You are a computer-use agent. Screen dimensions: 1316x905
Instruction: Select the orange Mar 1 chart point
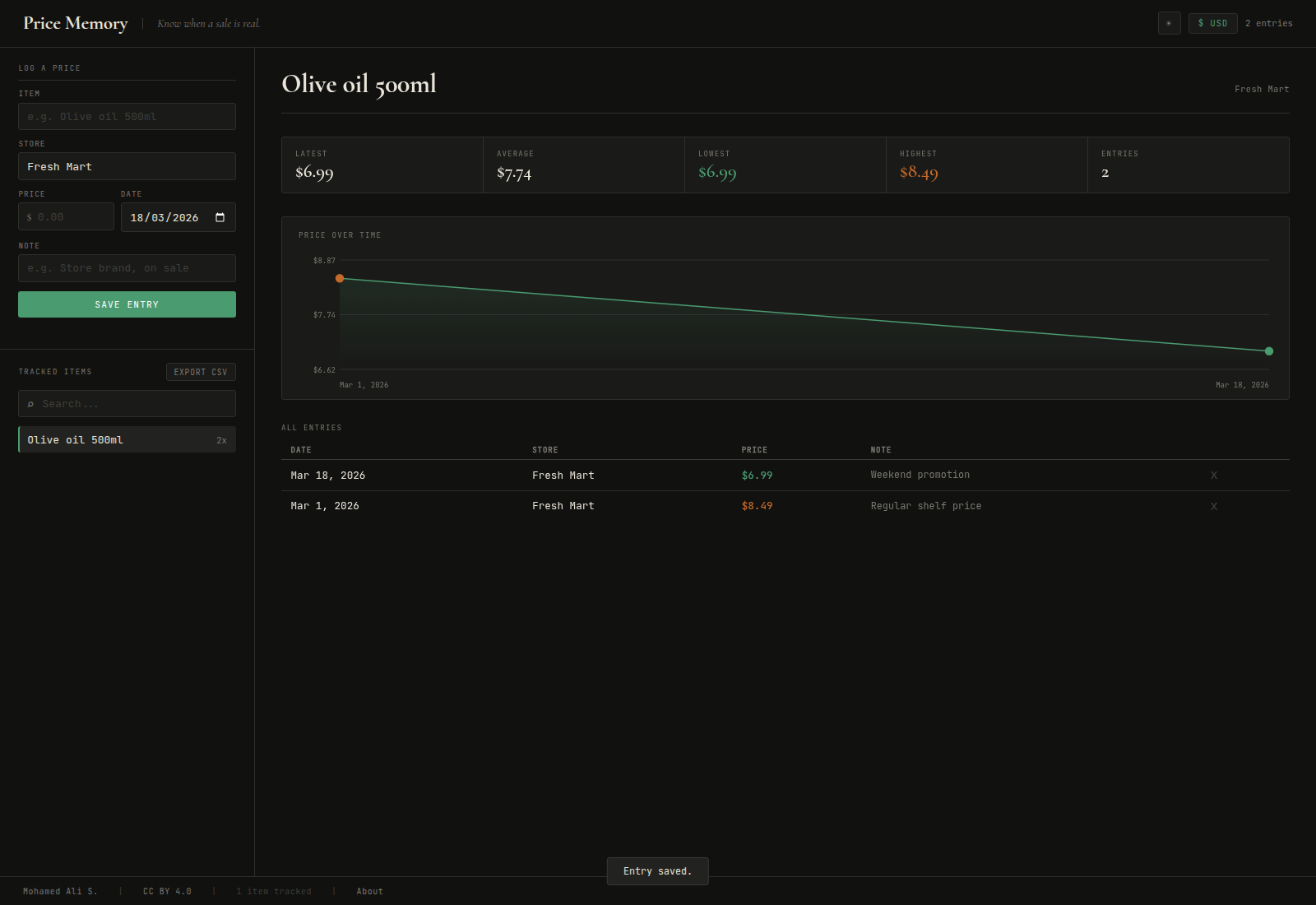[x=340, y=278]
